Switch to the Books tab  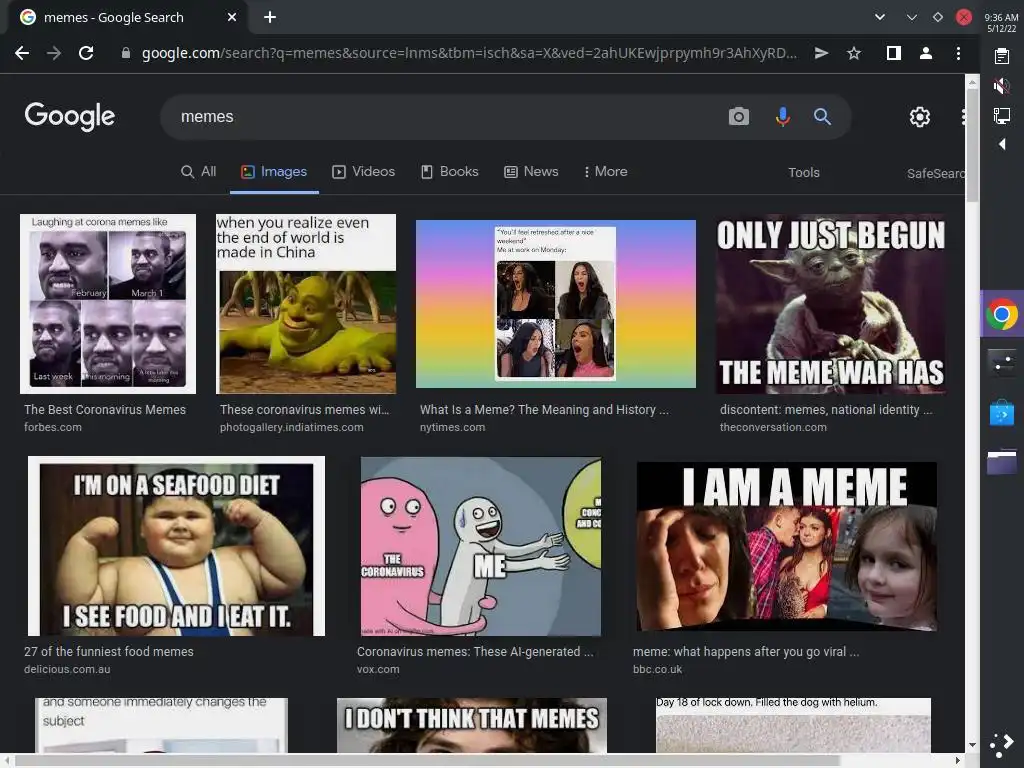(x=450, y=172)
